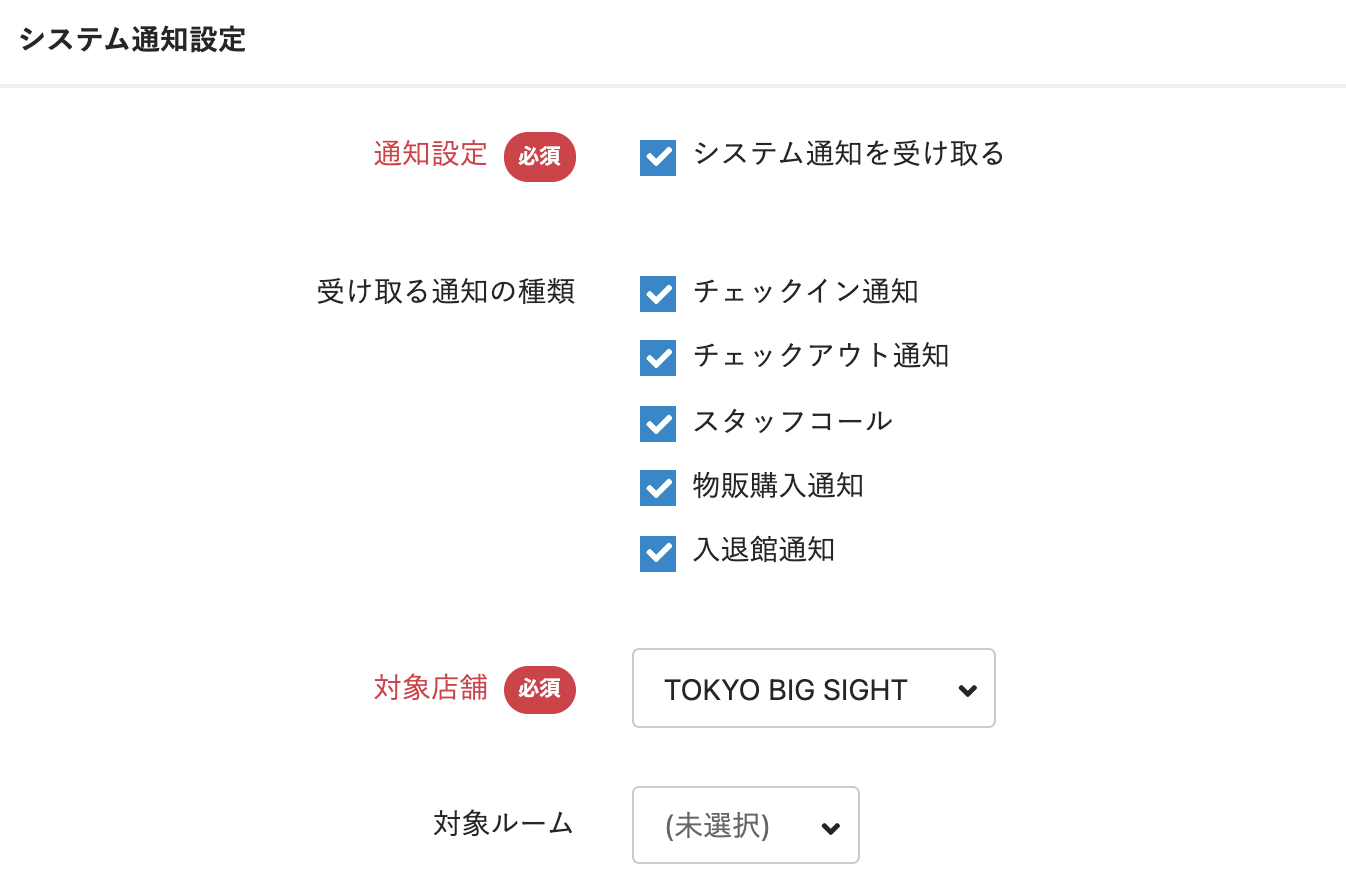Toggle the チェックイン通知 checkbox
The width and height of the screenshot is (1346, 884).
point(658,294)
